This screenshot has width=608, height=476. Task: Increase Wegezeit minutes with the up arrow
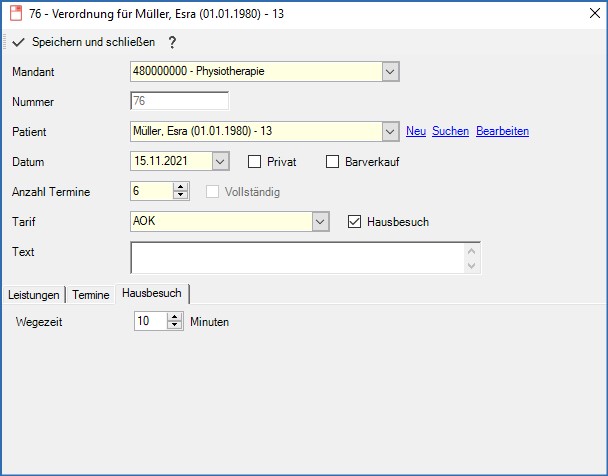[174, 317]
